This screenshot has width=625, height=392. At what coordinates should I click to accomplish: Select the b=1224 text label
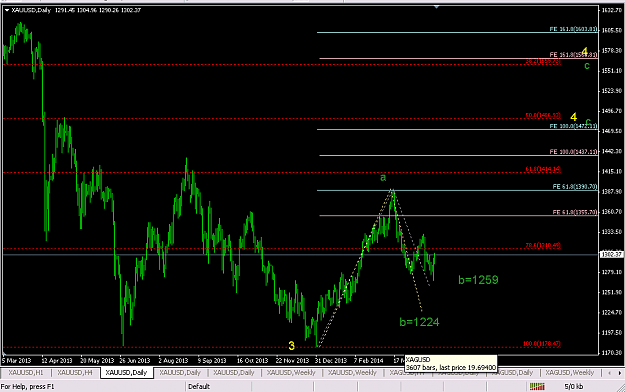(419, 322)
